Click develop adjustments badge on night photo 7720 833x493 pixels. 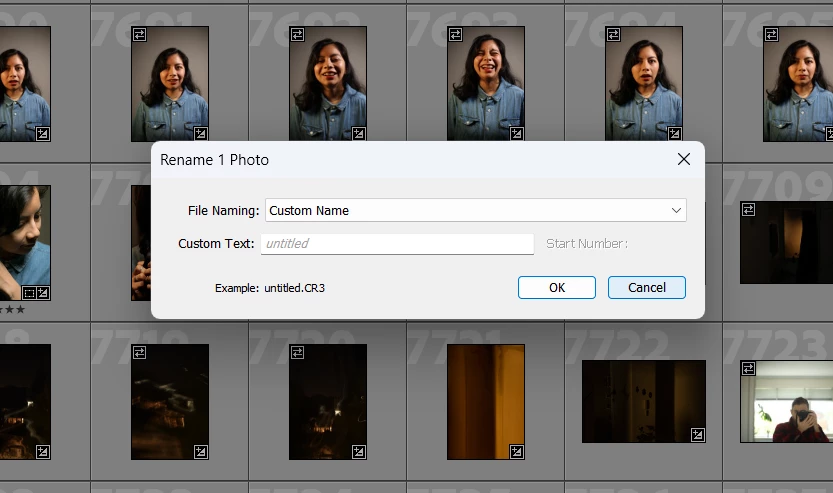[x=359, y=452]
